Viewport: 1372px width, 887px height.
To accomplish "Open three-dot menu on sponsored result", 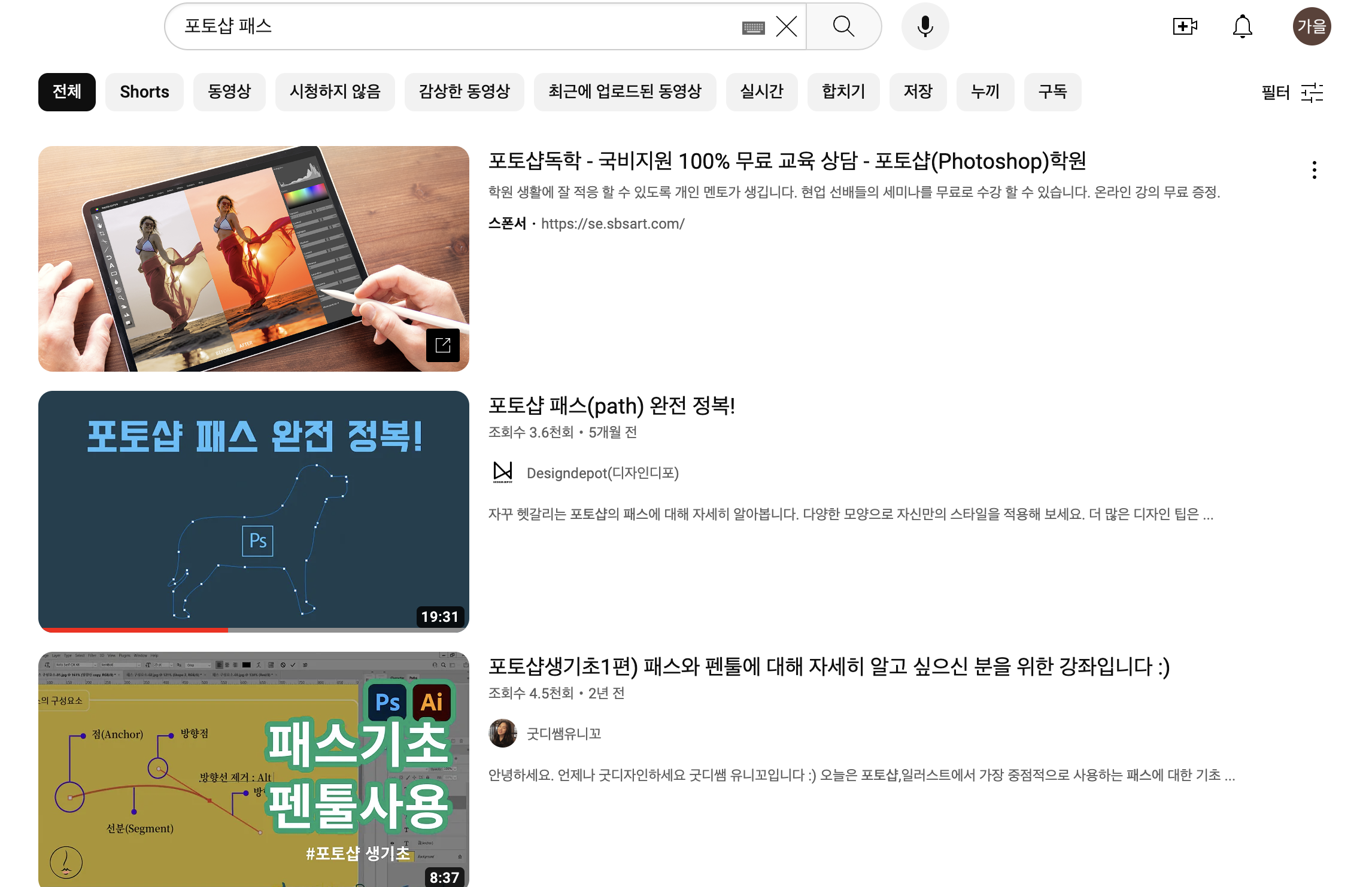I will 1314,170.
